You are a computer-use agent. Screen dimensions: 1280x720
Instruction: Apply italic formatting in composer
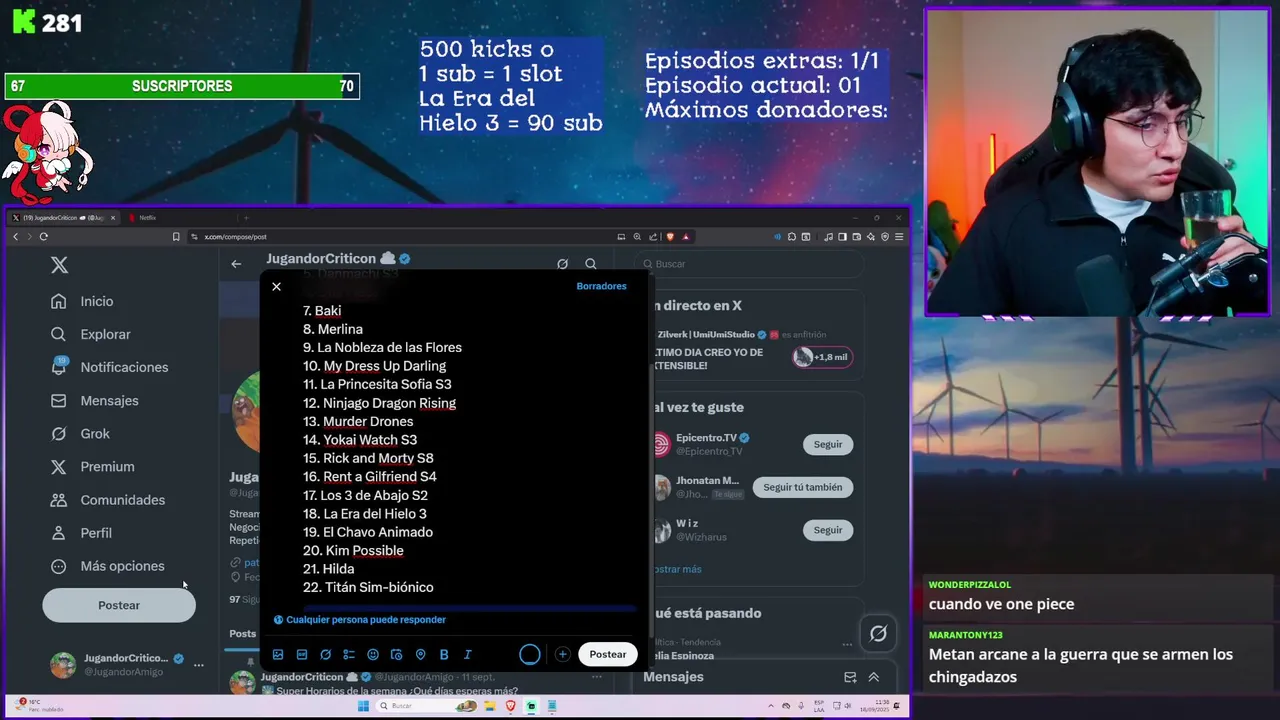coord(467,655)
